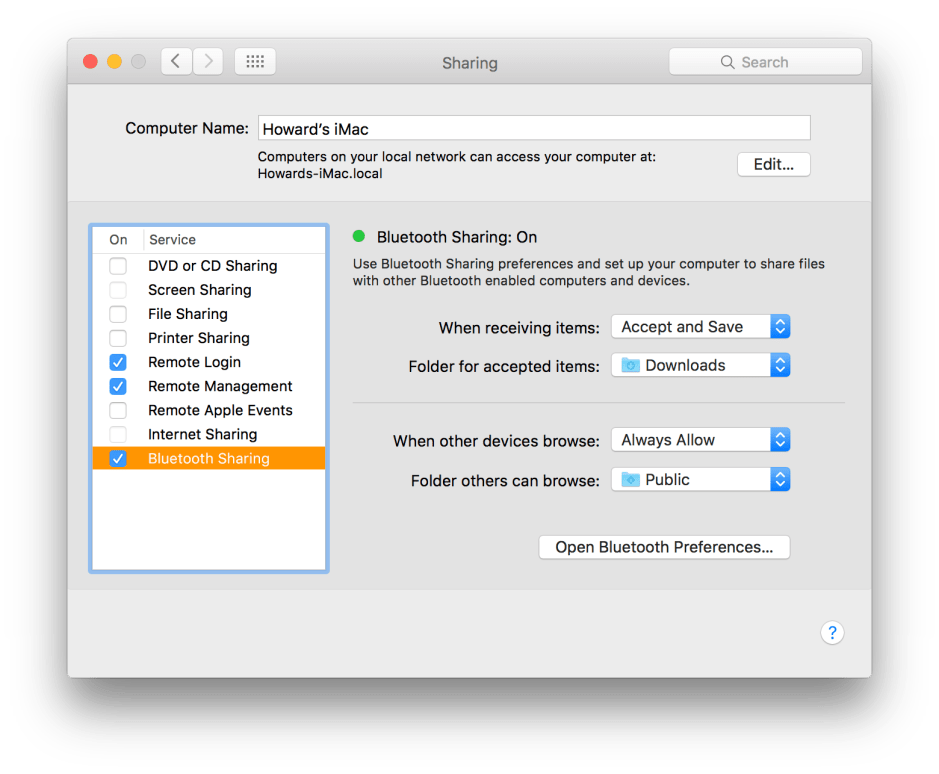Click the Edit... button
Viewport: 939px width, 774px height.
(x=773, y=165)
